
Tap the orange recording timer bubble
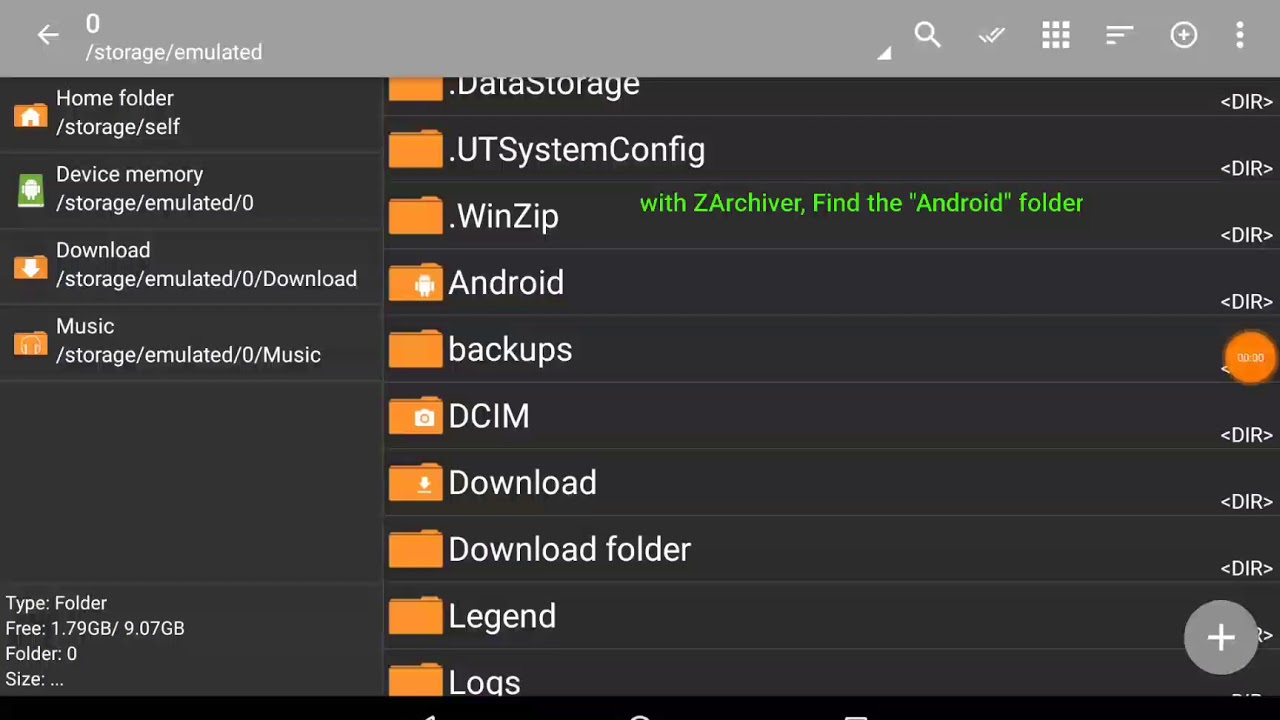[x=1250, y=357]
